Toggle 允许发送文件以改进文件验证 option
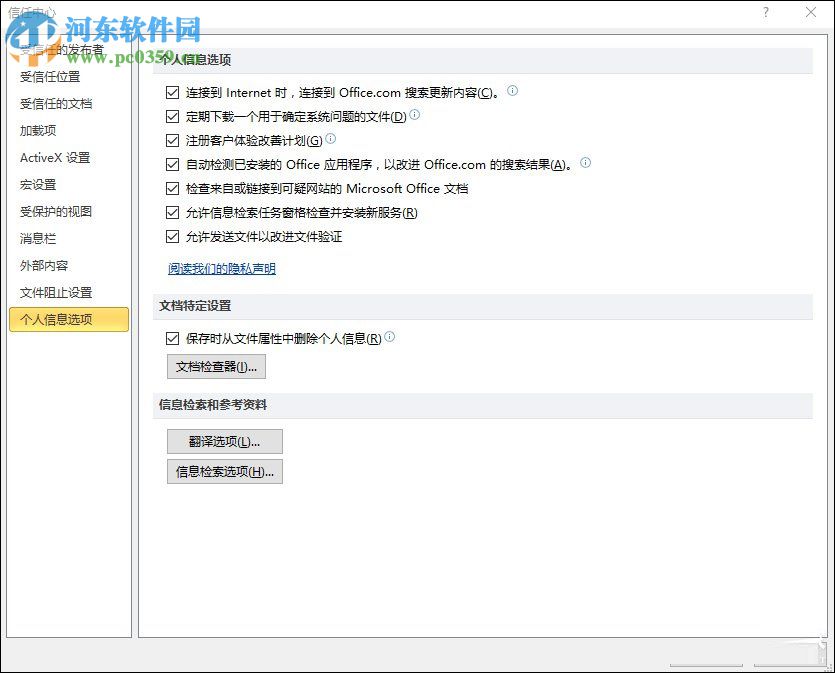The height and width of the screenshot is (673, 835). coord(174,236)
